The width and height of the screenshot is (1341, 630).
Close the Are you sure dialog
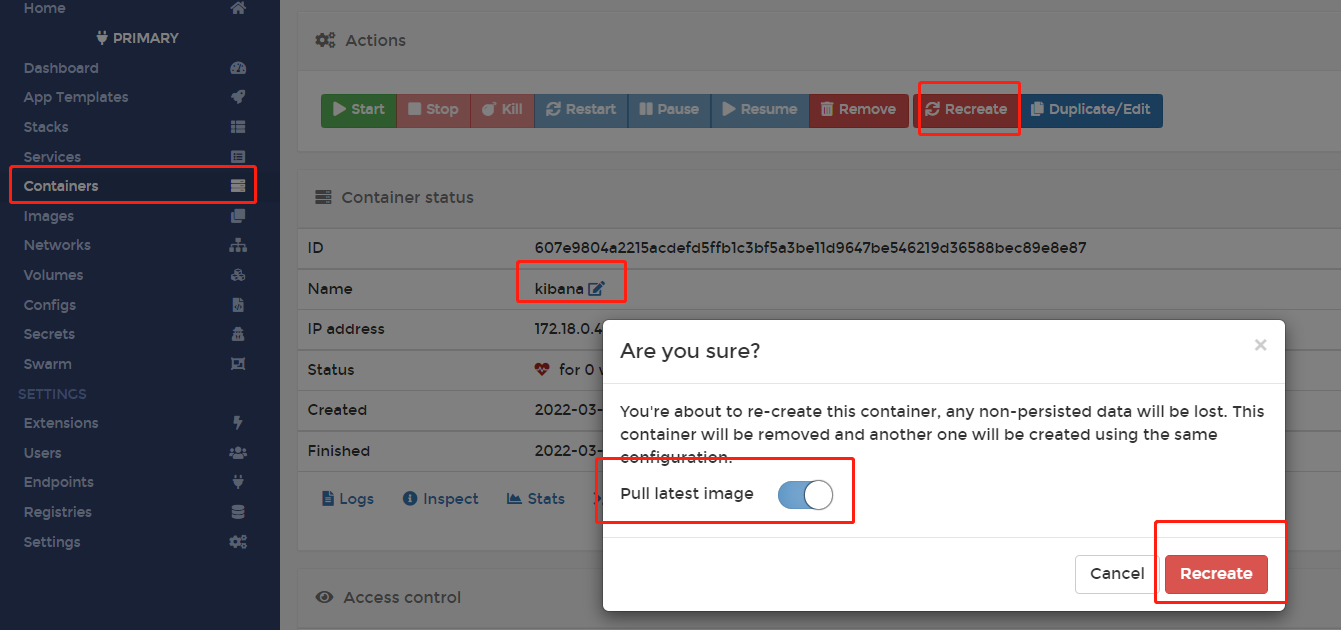tap(1260, 346)
